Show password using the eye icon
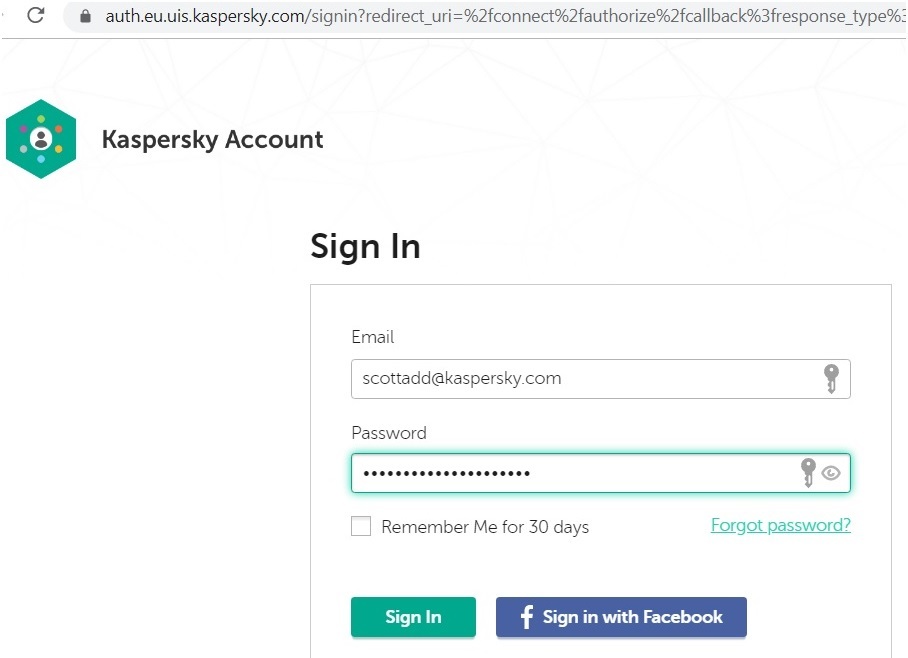The image size is (908, 658). [831, 473]
